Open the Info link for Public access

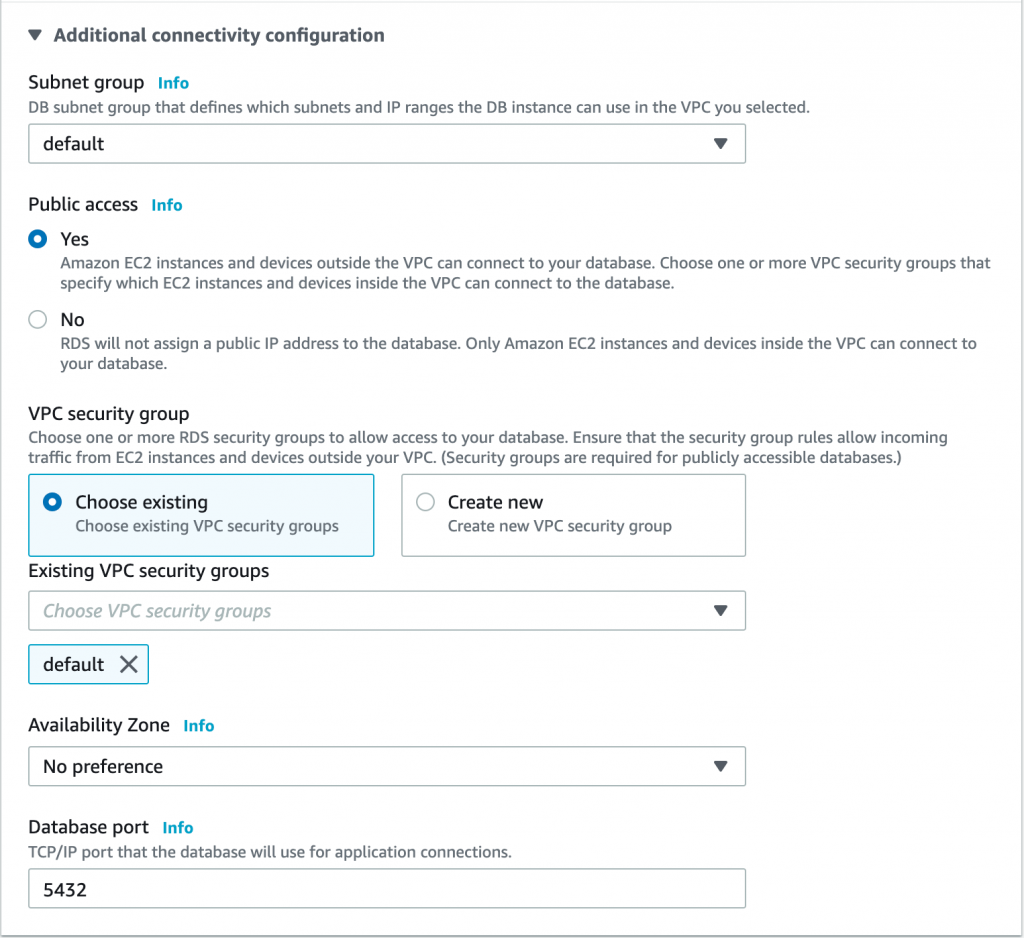167,205
